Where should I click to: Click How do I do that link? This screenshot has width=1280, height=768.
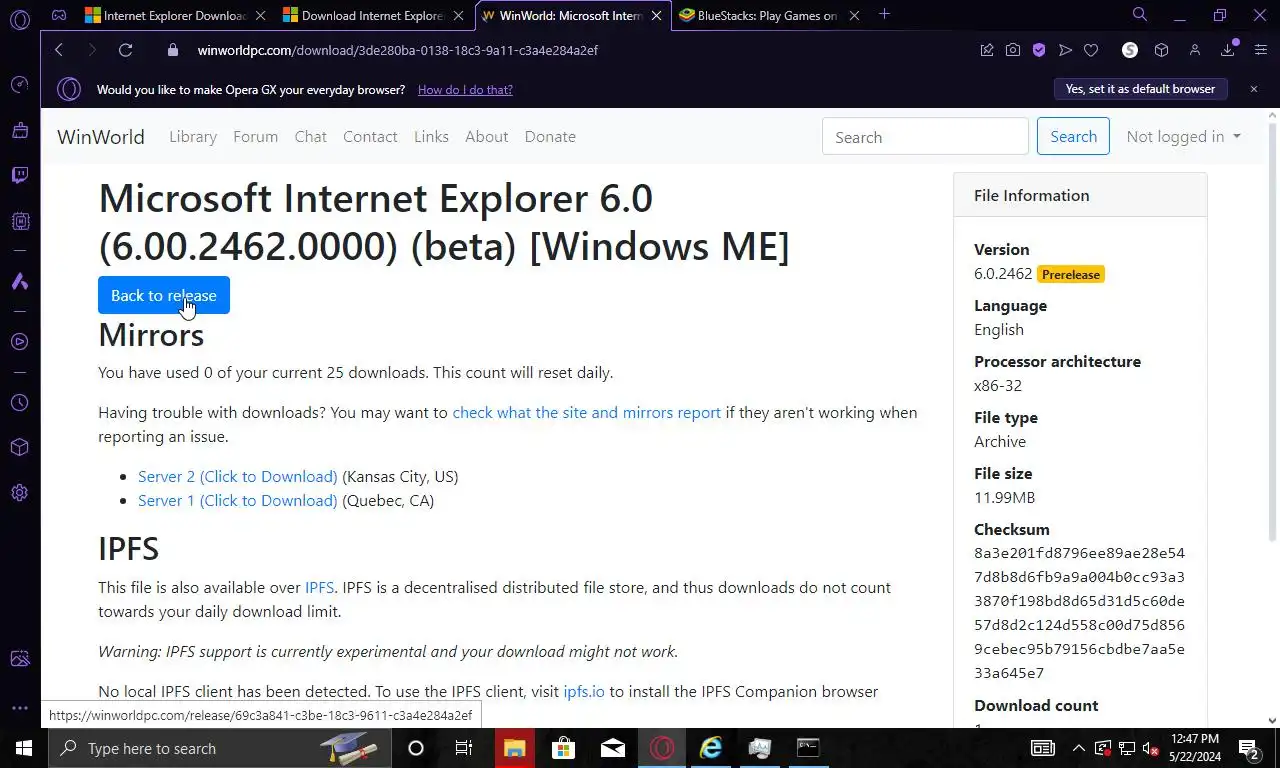(465, 90)
